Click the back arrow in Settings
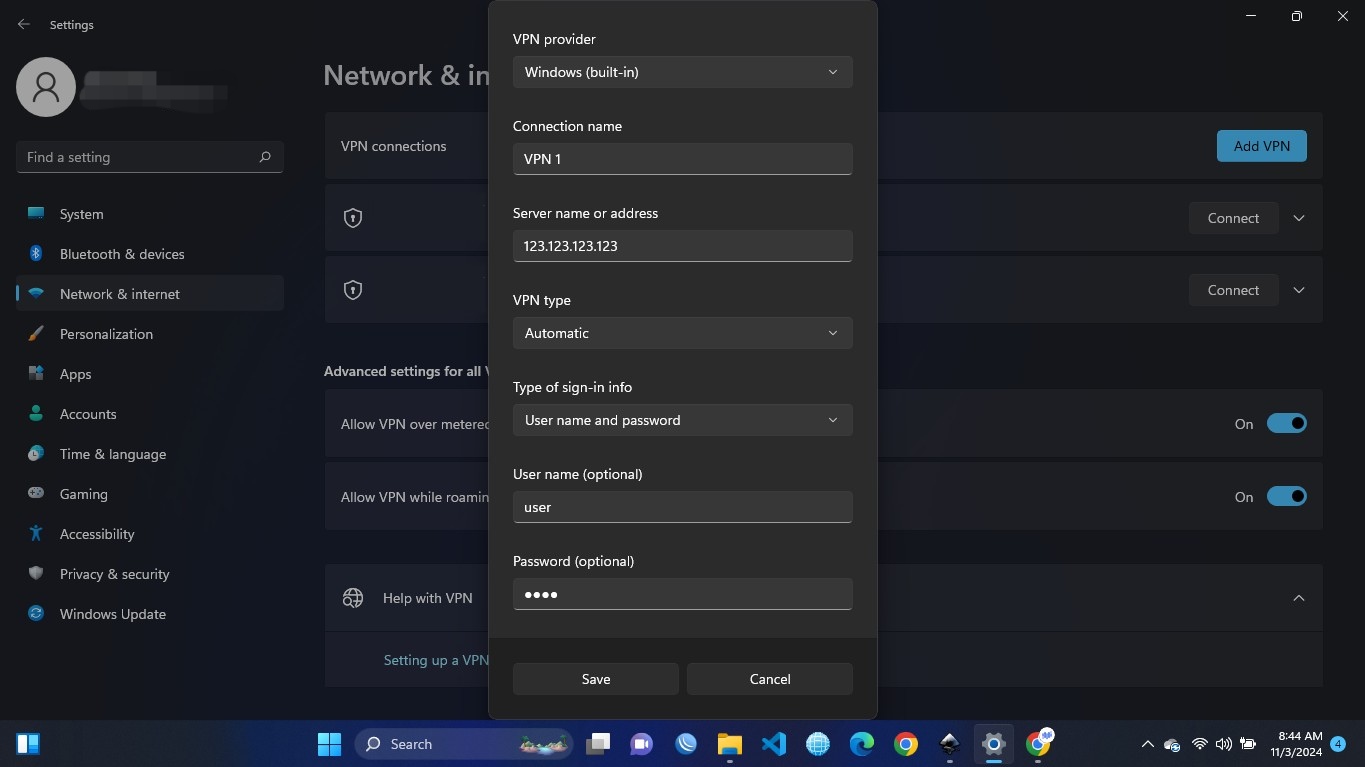 point(24,24)
